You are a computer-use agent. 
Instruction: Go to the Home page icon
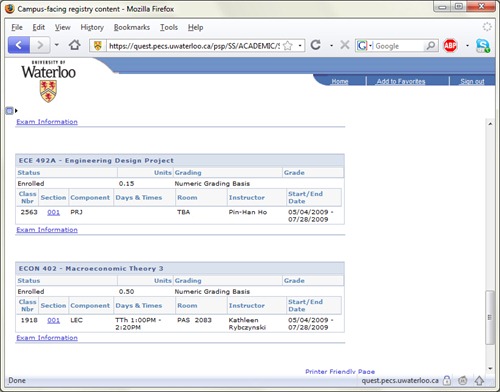(x=75, y=45)
